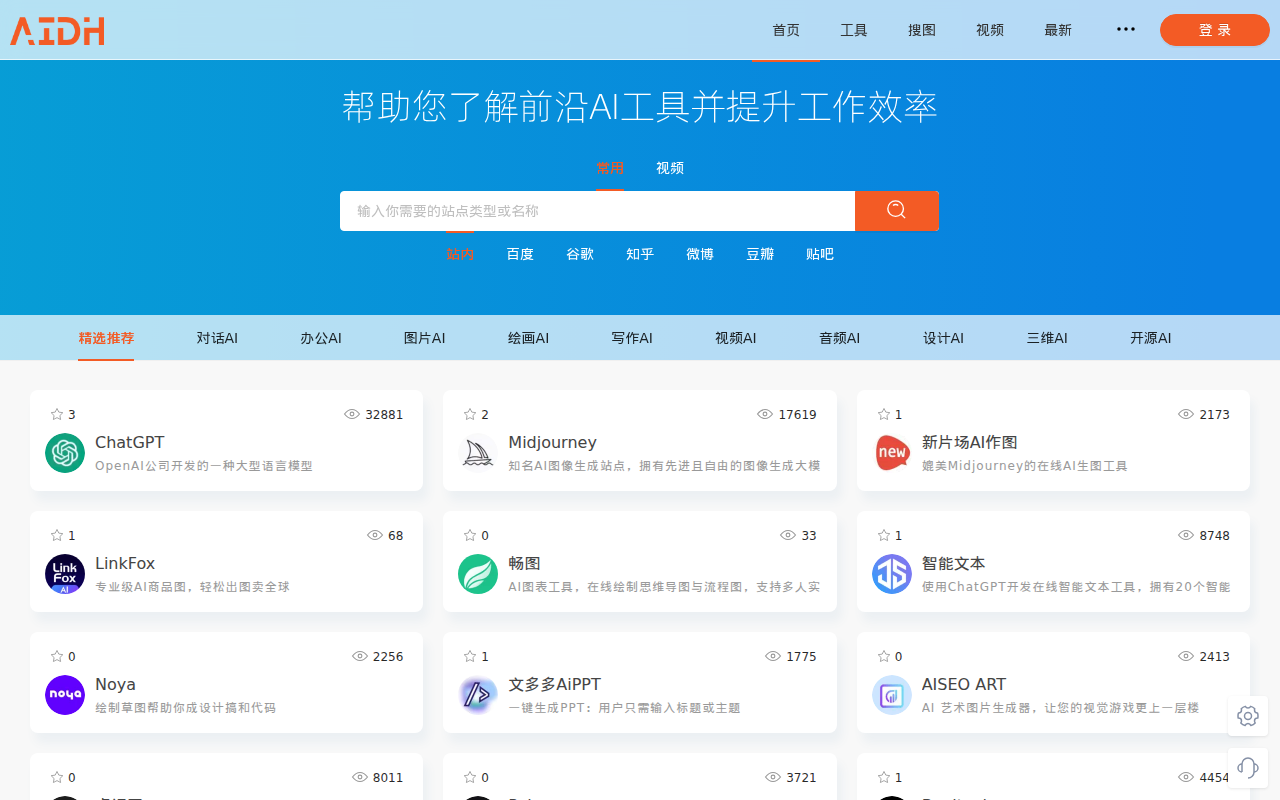The image size is (1280, 800).
Task: Click the AIDH logo
Action: 57,30
